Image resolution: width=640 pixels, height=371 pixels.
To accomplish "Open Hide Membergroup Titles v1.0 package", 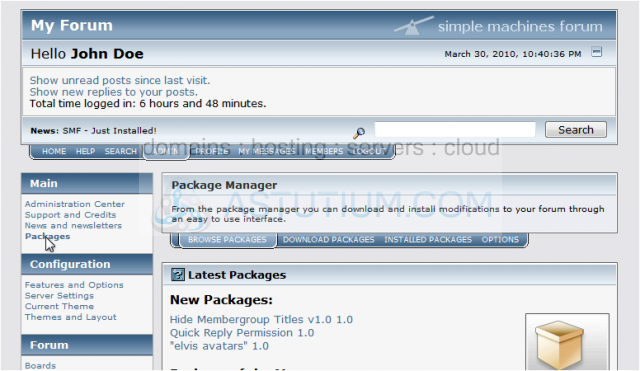I will pyautogui.click(x=261, y=320).
